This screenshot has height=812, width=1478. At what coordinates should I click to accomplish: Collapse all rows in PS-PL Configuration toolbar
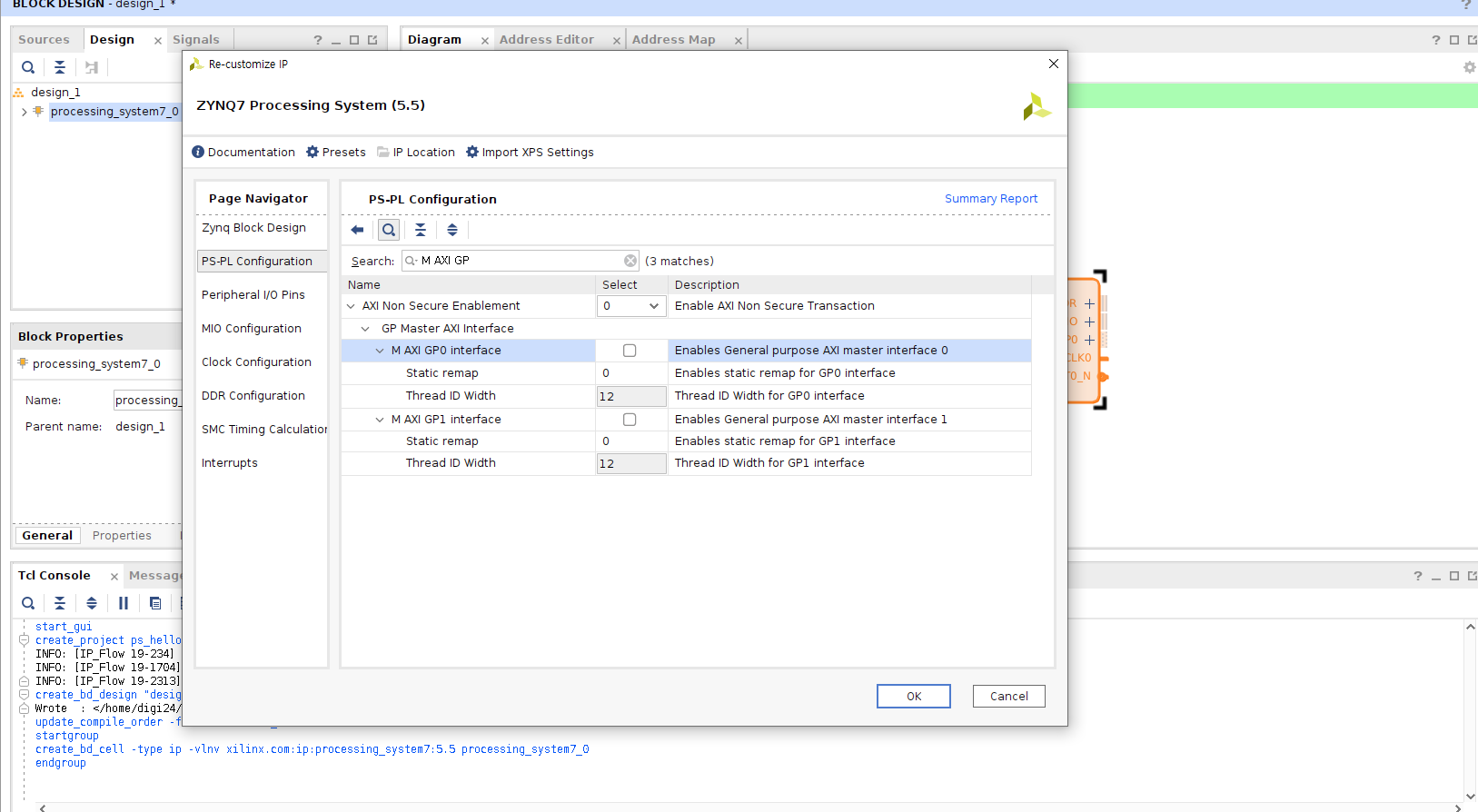421,230
